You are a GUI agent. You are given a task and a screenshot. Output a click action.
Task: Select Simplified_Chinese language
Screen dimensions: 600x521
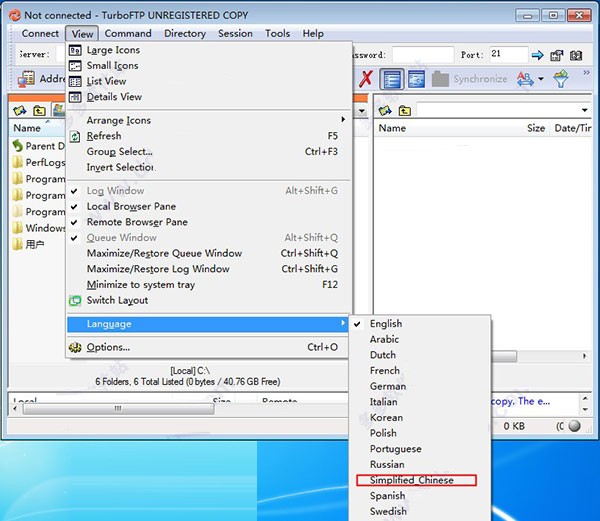[x=420, y=480]
